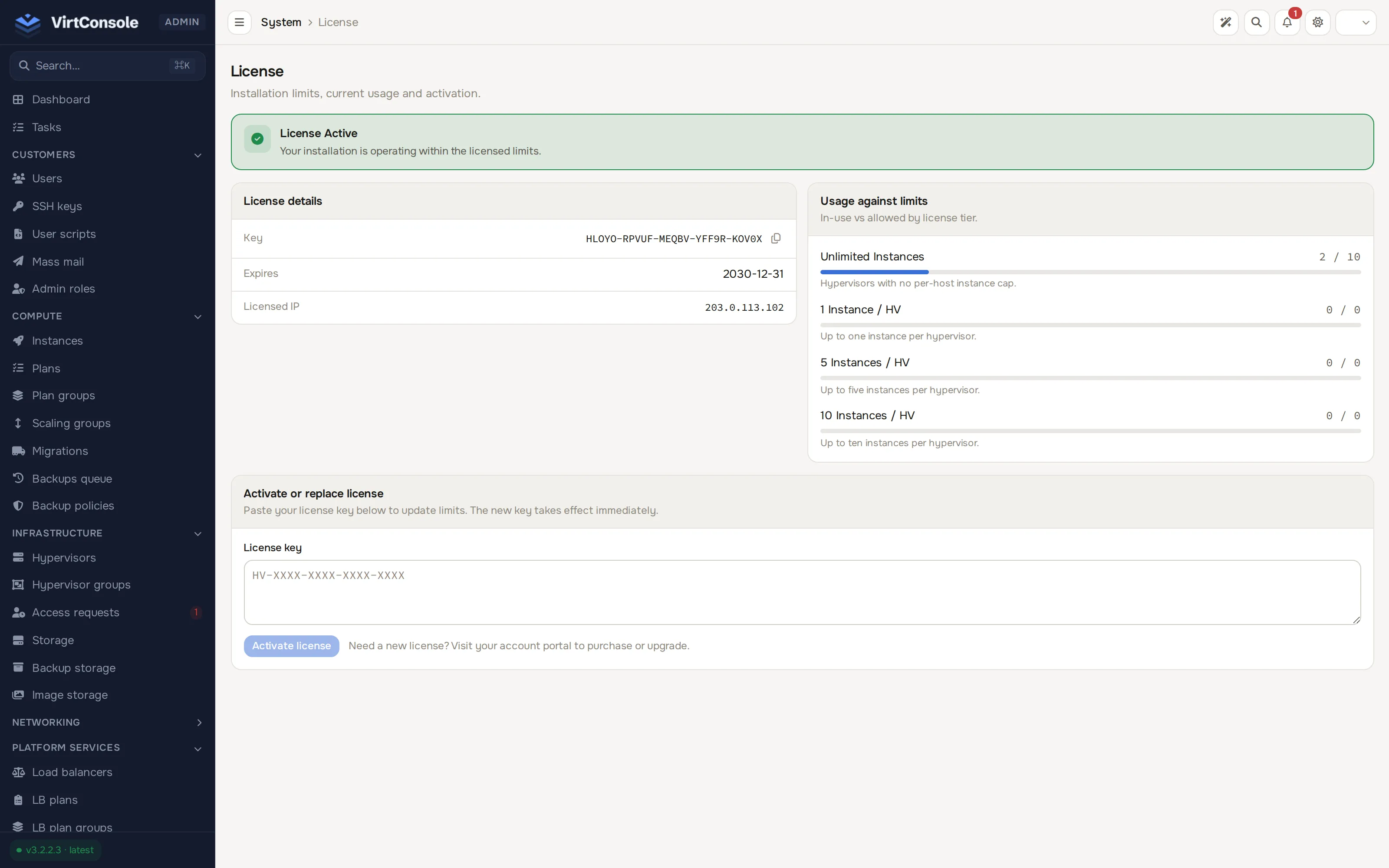Collapse the CUSTOMERS section
The image size is (1389, 868).
point(107,155)
